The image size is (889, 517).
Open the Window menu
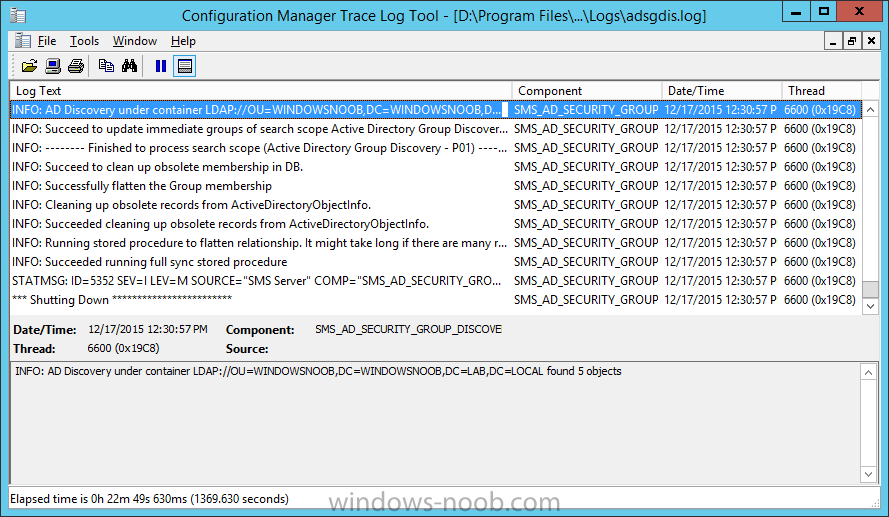coord(135,41)
